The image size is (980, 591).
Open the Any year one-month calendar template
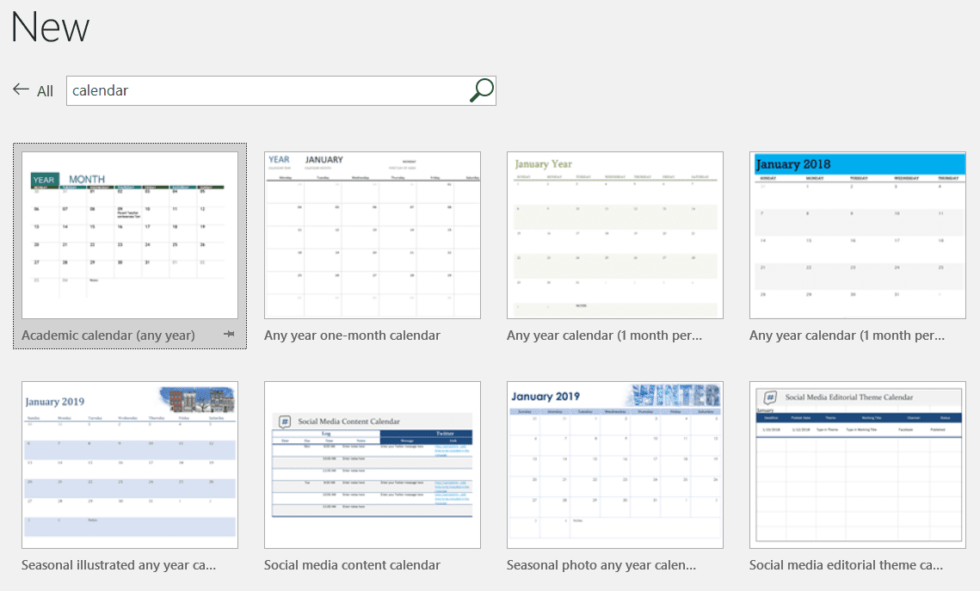372,234
